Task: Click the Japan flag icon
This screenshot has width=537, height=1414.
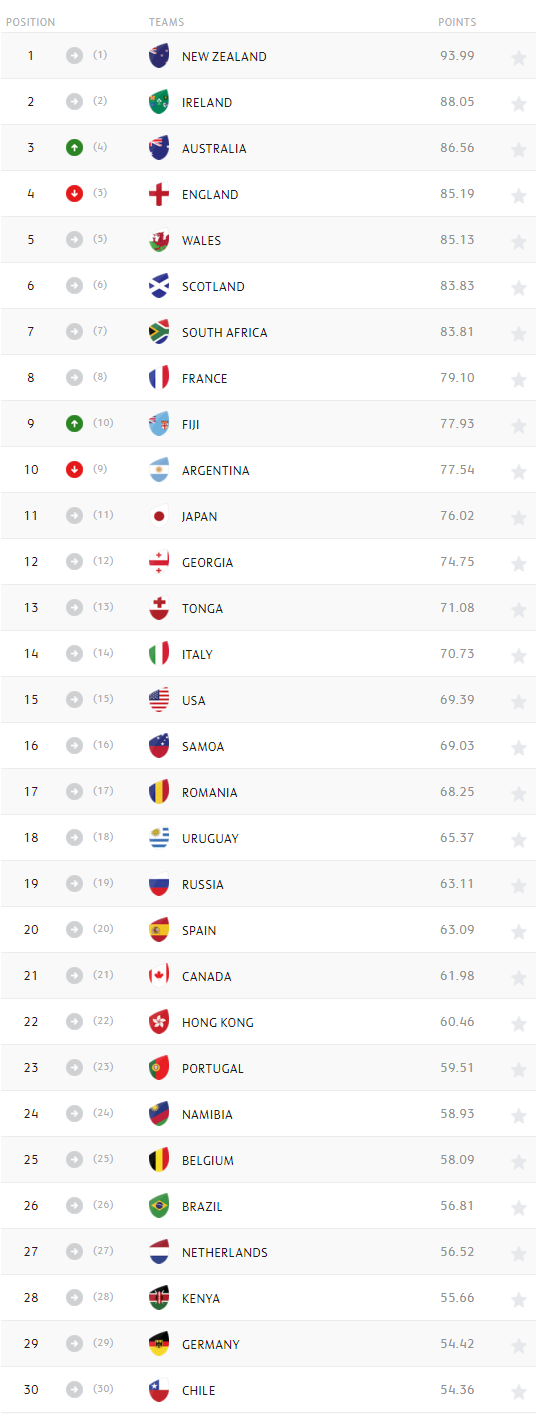Action: pyautogui.click(x=159, y=516)
